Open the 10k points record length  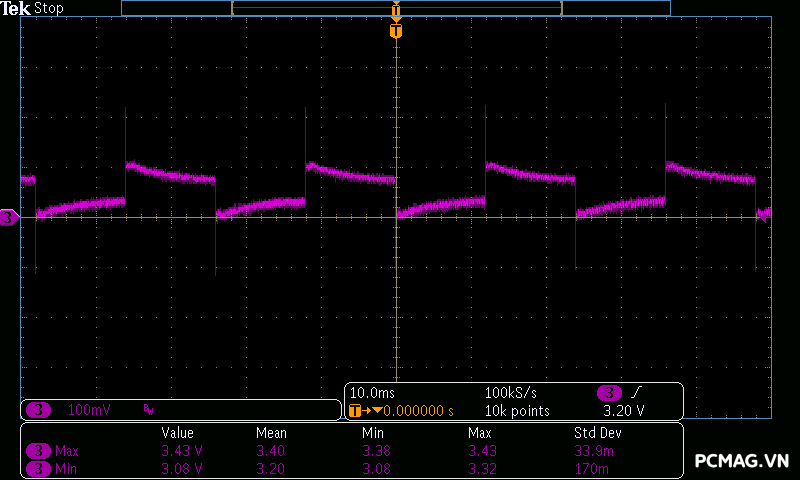pos(516,411)
